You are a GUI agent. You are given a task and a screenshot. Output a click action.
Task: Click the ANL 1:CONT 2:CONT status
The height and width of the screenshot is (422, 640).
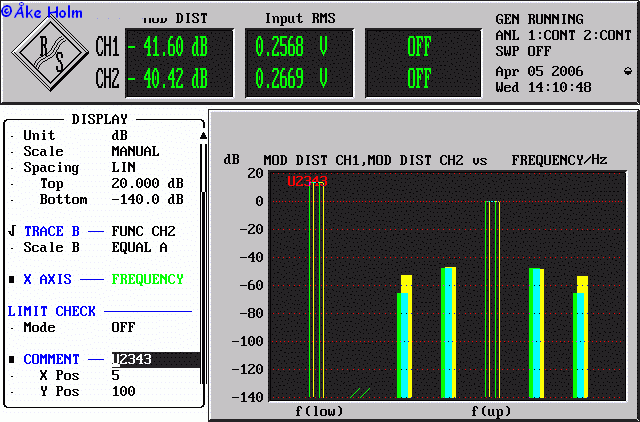coord(563,36)
